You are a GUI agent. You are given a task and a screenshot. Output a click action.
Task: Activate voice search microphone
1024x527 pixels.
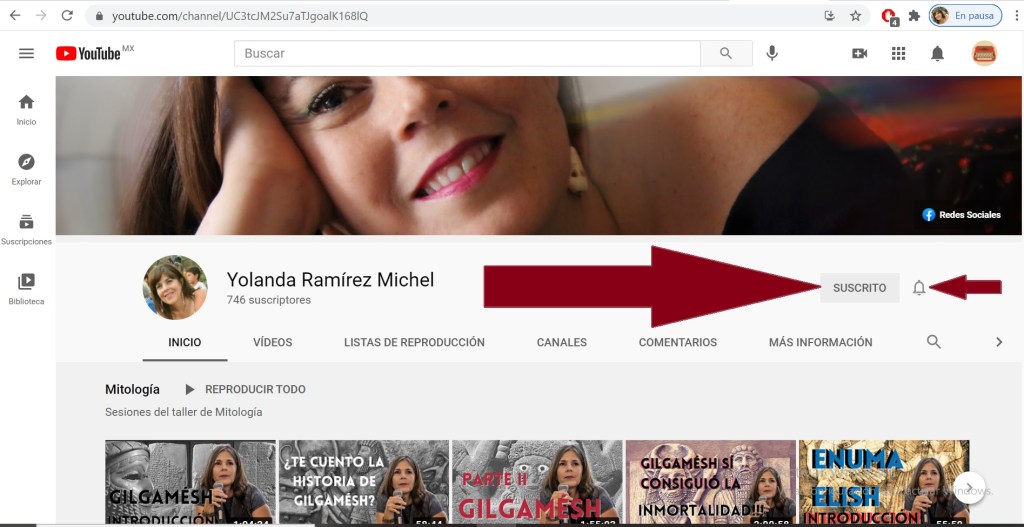point(772,53)
